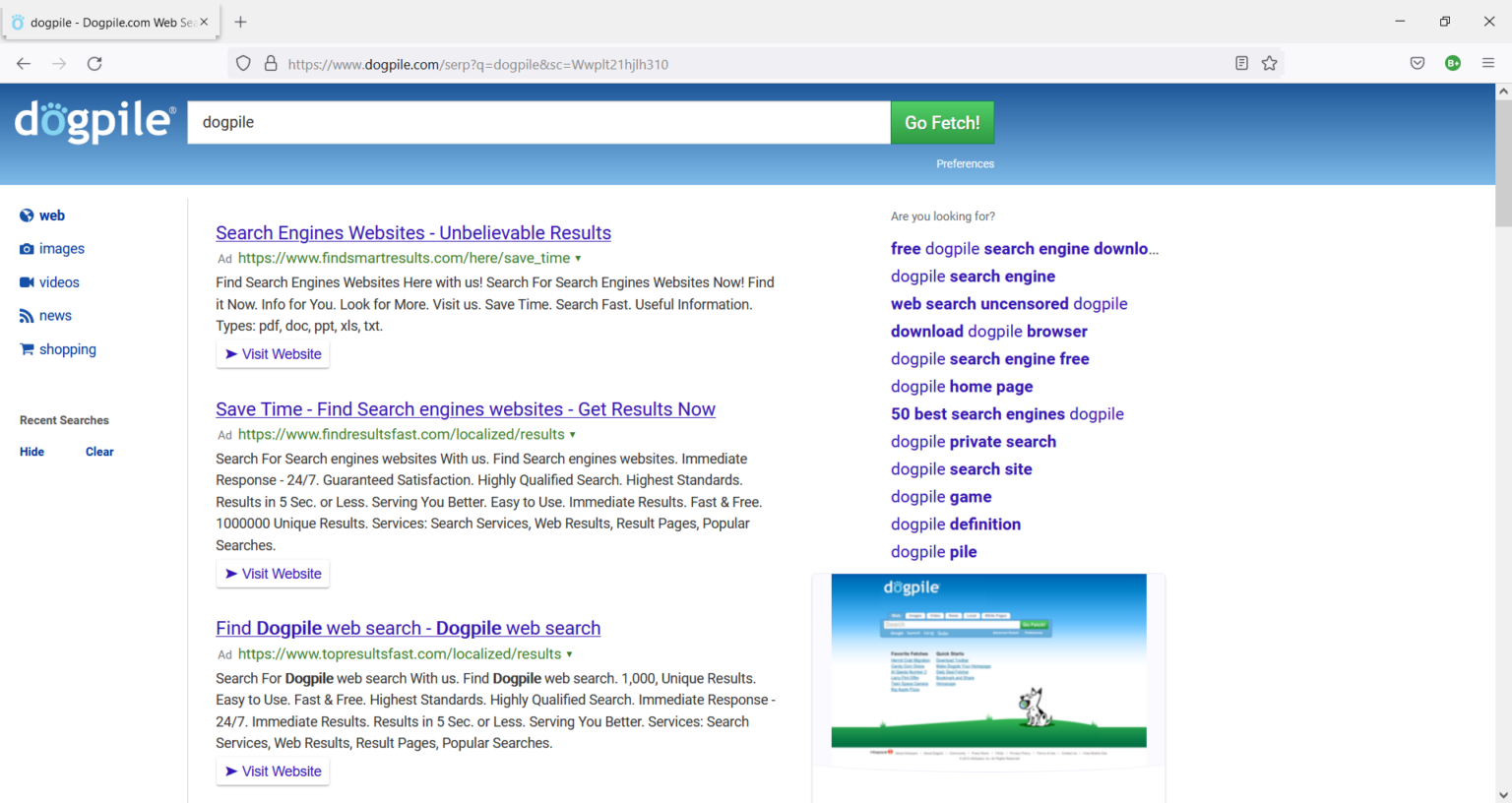Open the Preferences link
The image size is (1512, 803).
point(965,163)
